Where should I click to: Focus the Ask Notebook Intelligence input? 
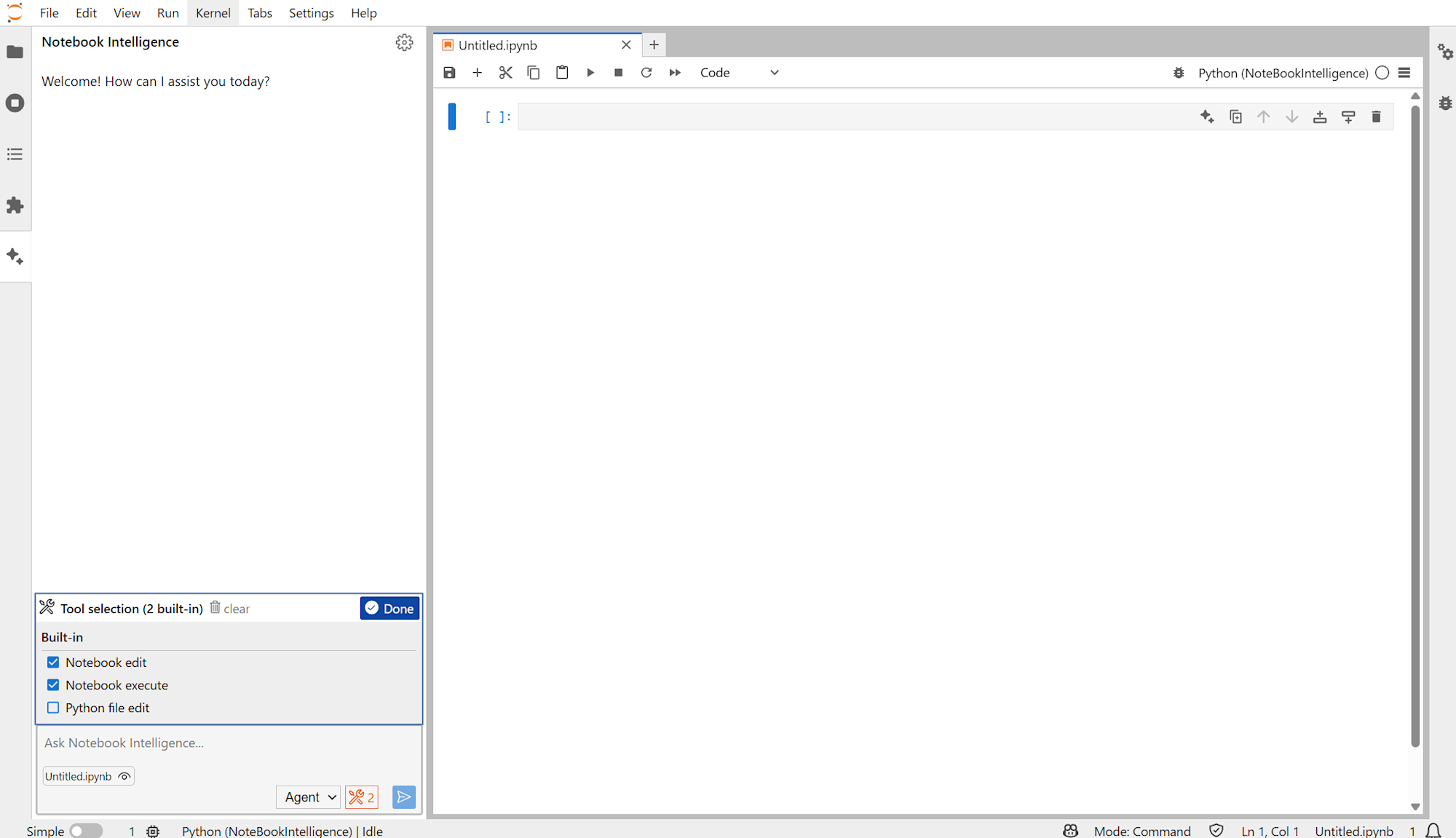pyautogui.click(x=229, y=743)
